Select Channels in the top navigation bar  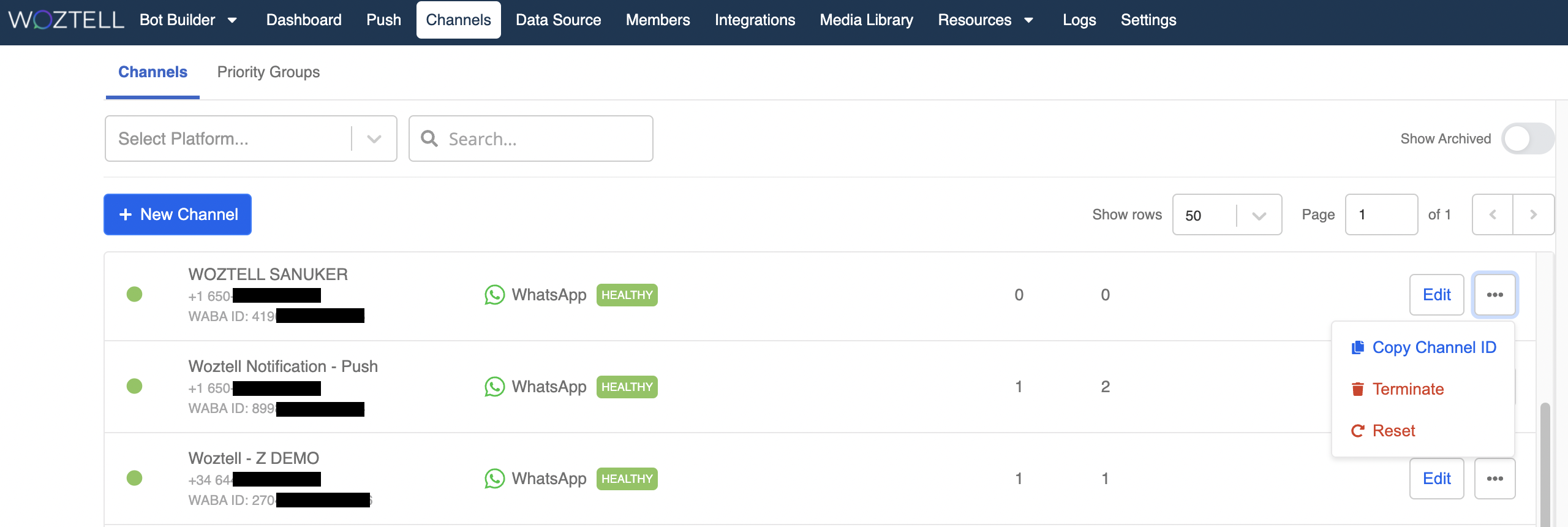pos(458,20)
